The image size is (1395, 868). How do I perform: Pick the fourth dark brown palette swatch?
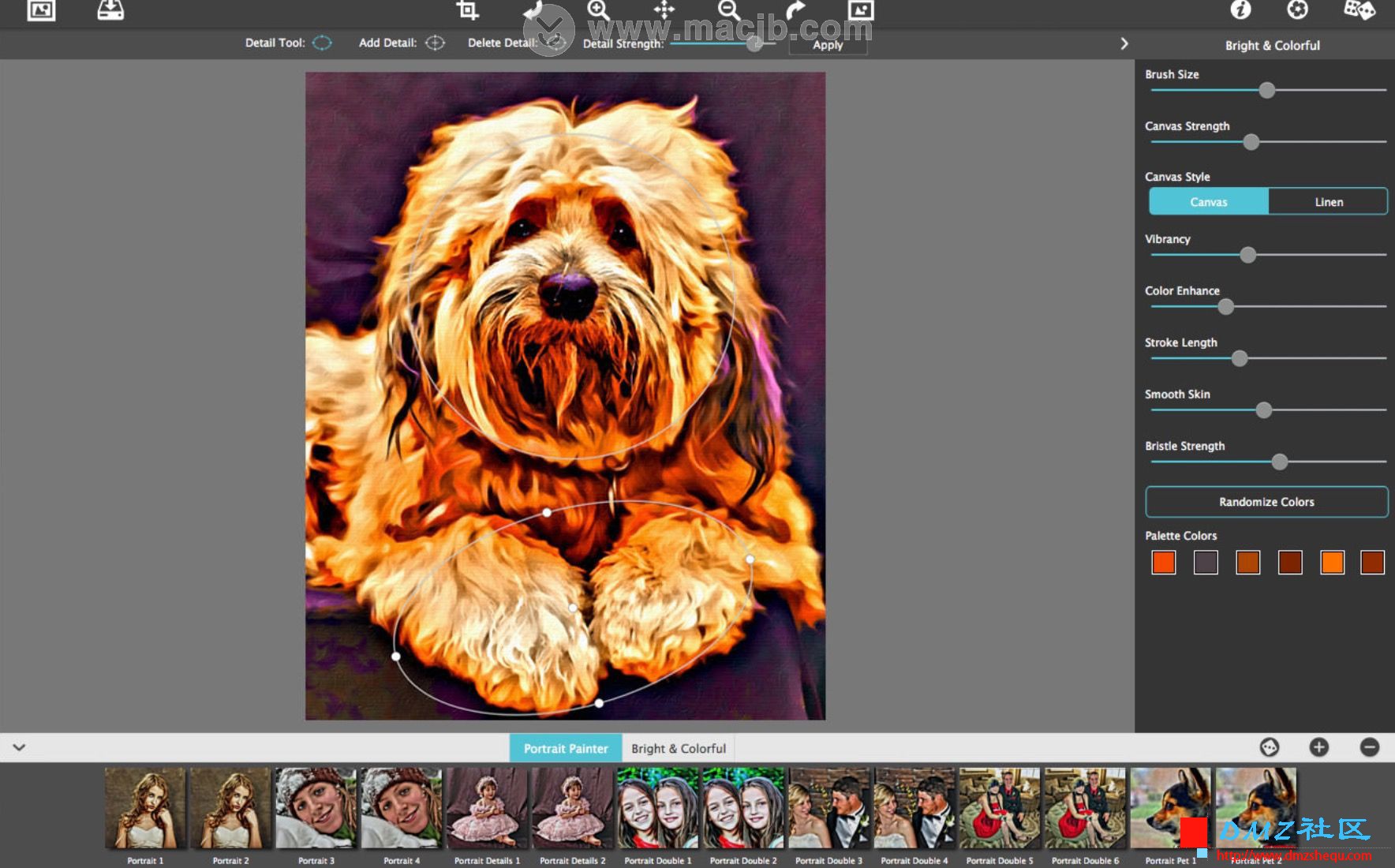point(1290,563)
